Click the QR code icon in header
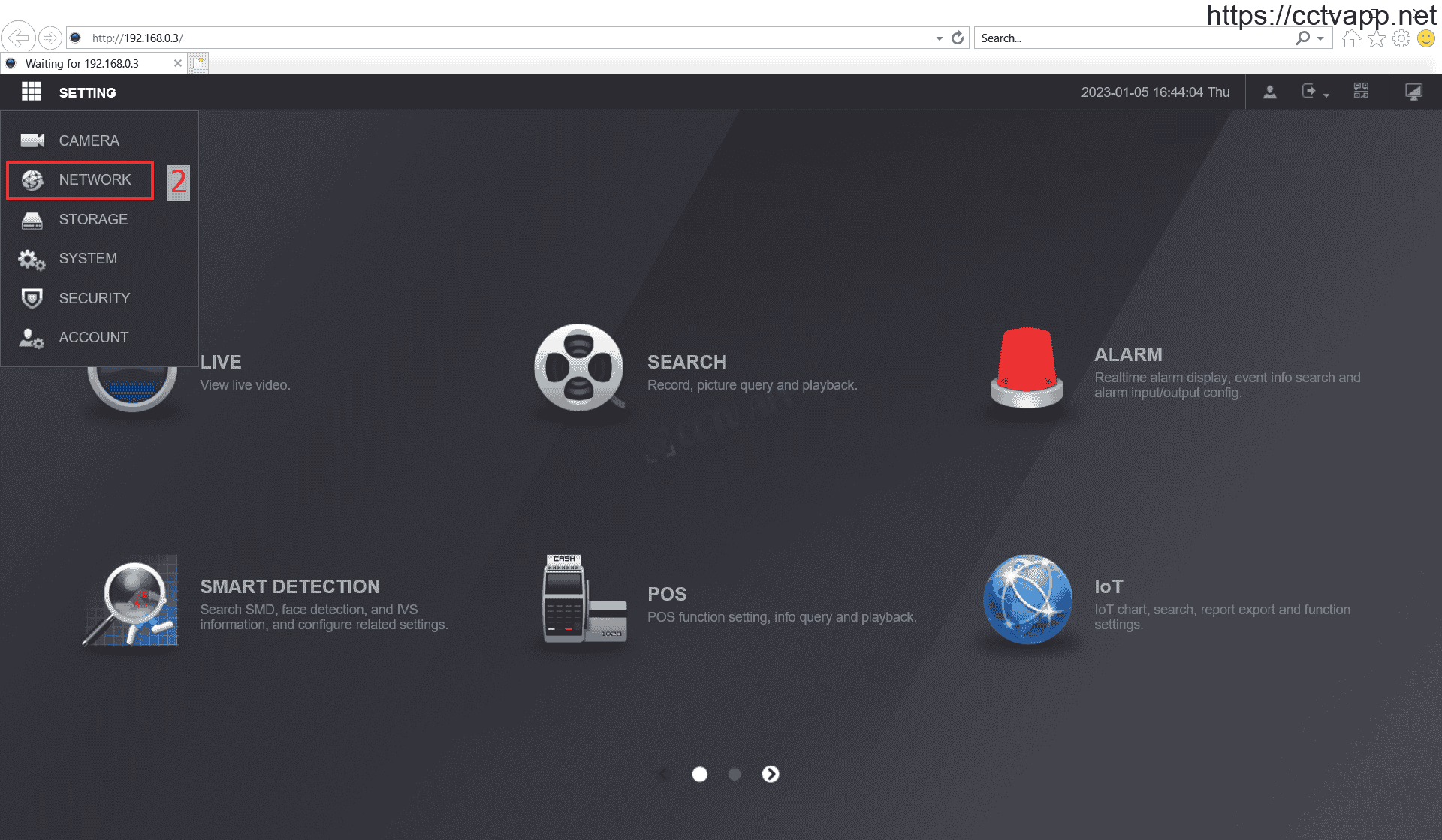This screenshot has height=840, width=1442. pos(1361,92)
